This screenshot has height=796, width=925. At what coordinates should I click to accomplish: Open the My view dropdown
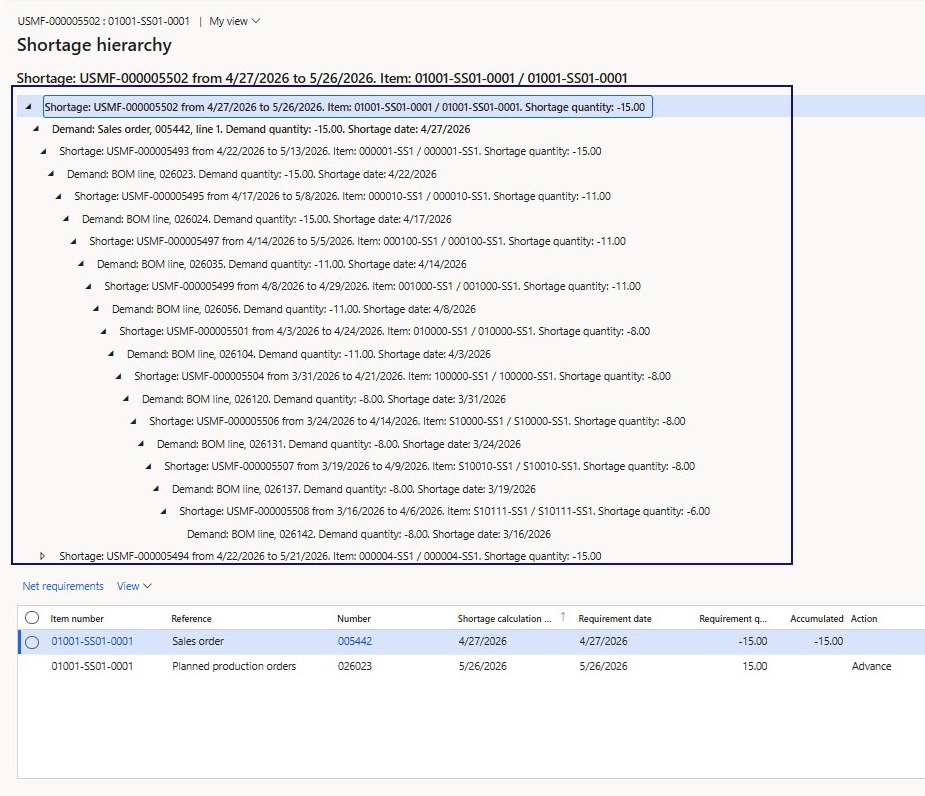234,21
